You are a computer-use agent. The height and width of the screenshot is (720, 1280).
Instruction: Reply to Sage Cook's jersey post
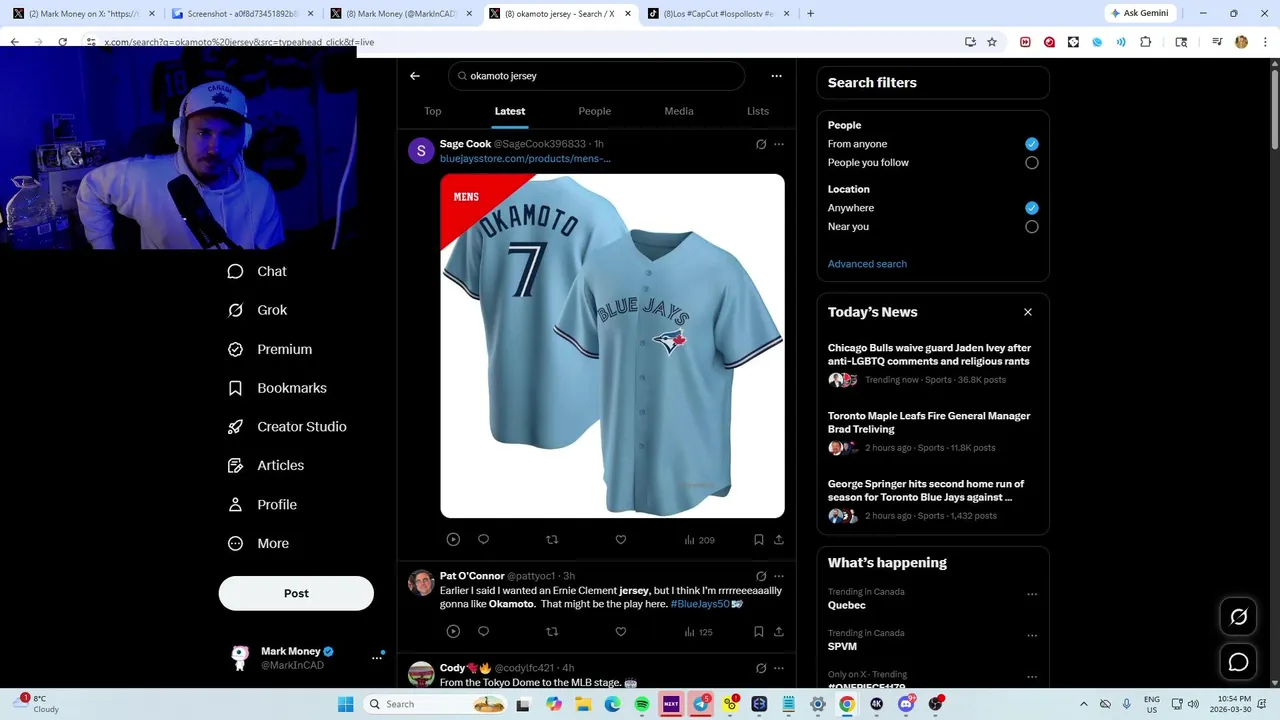pos(483,539)
